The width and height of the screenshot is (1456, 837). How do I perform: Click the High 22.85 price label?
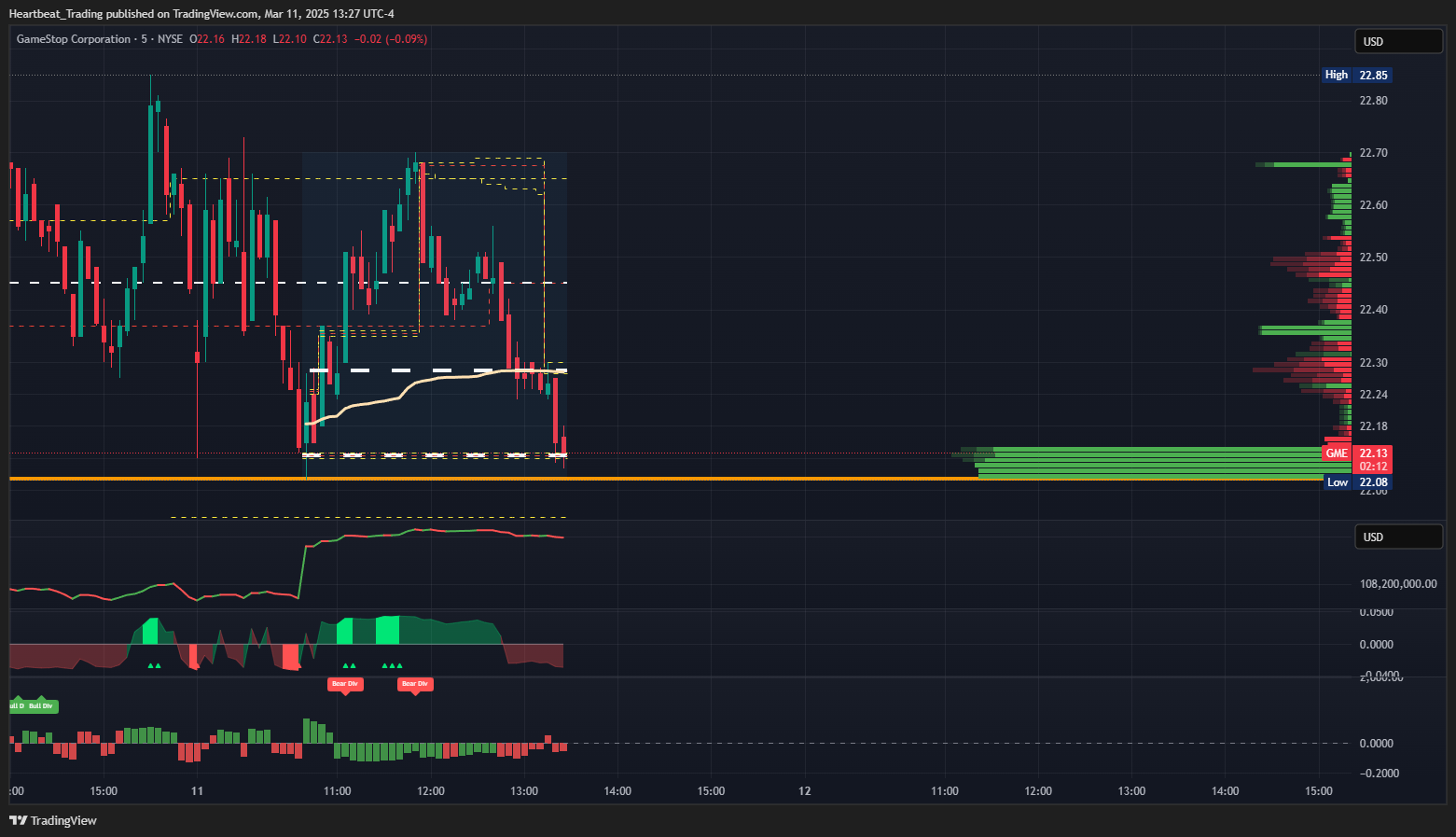pos(1358,75)
